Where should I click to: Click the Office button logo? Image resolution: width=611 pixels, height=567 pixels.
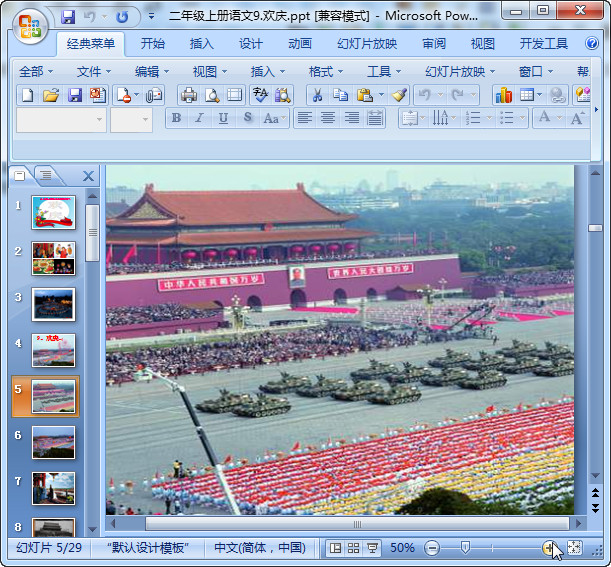point(30,26)
